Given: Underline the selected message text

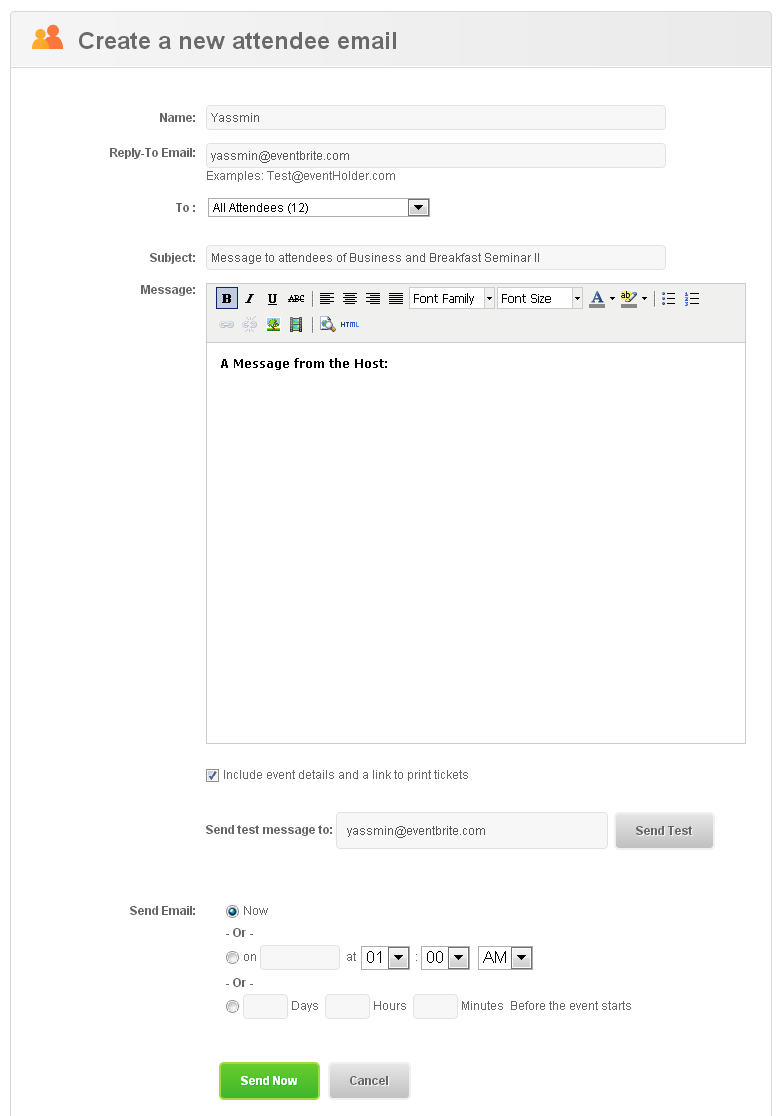Looking at the screenshot, I should (272, 299).
